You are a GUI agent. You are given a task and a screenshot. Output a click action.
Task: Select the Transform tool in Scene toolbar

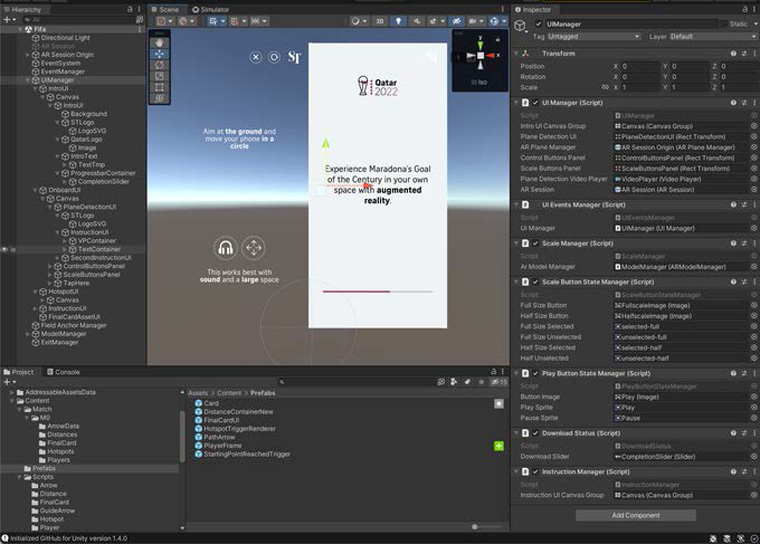tap(159, 98)
